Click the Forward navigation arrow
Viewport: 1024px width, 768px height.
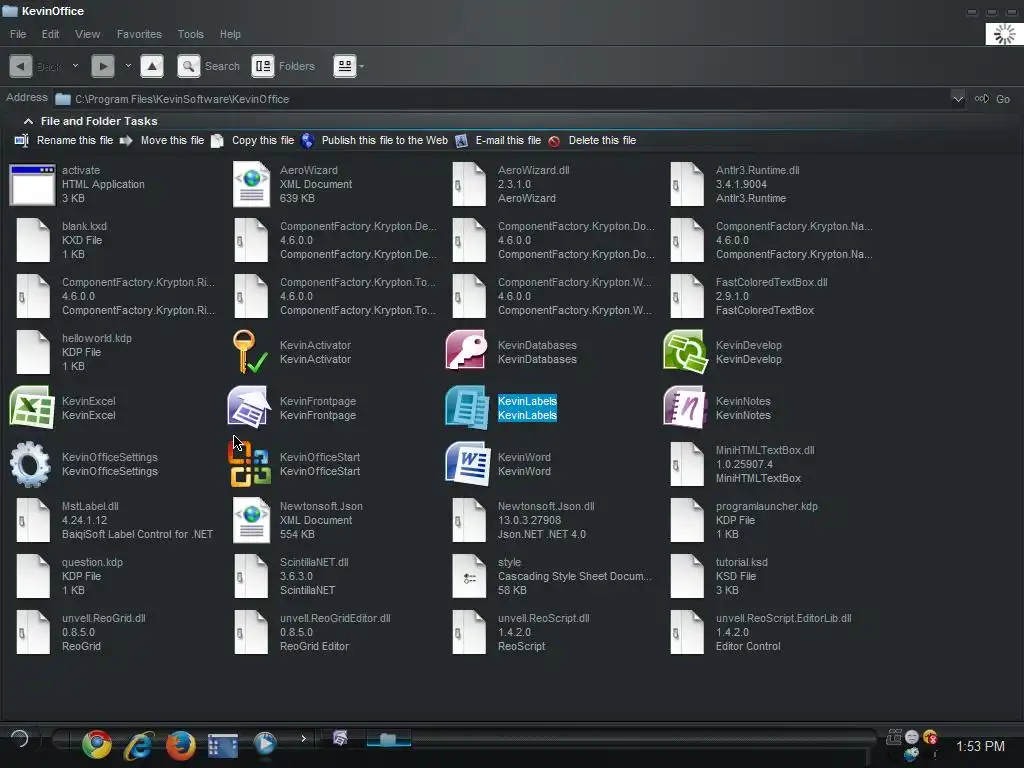103,66
